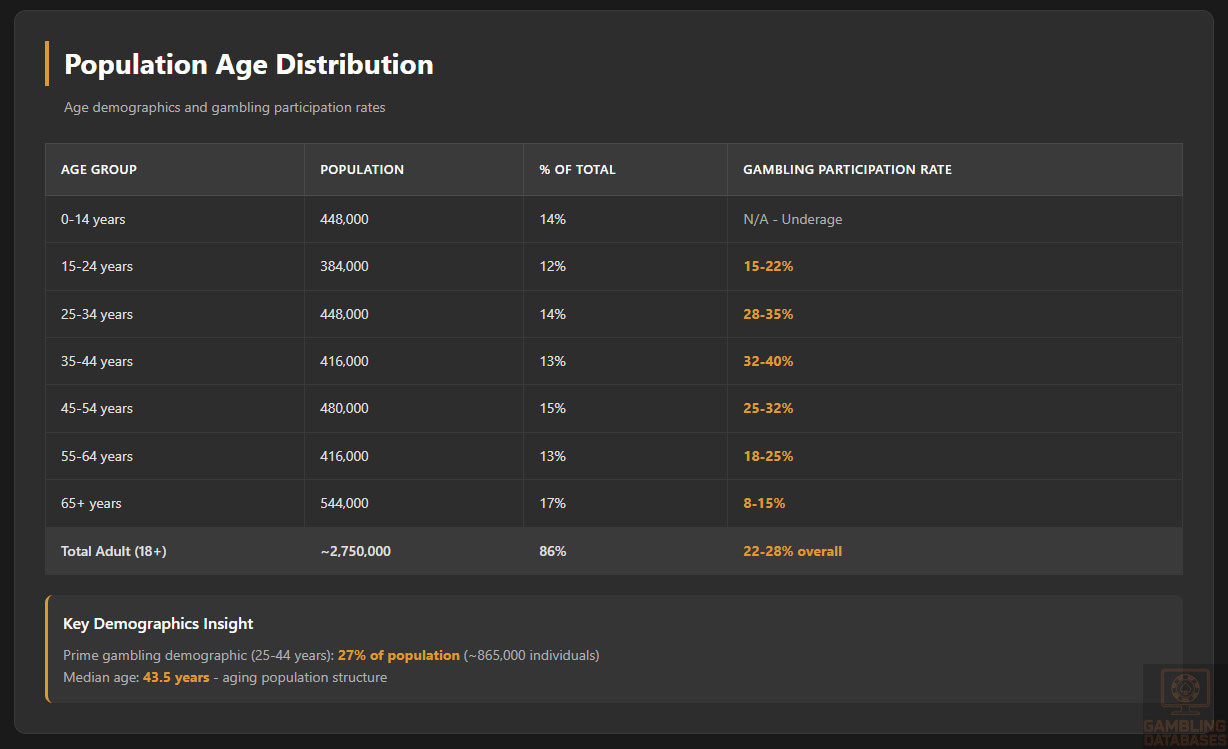The width and height of the screenshot is (1228, 749).
Task: Click the Population Age Distribution title
Action: [x=248, y=63]
